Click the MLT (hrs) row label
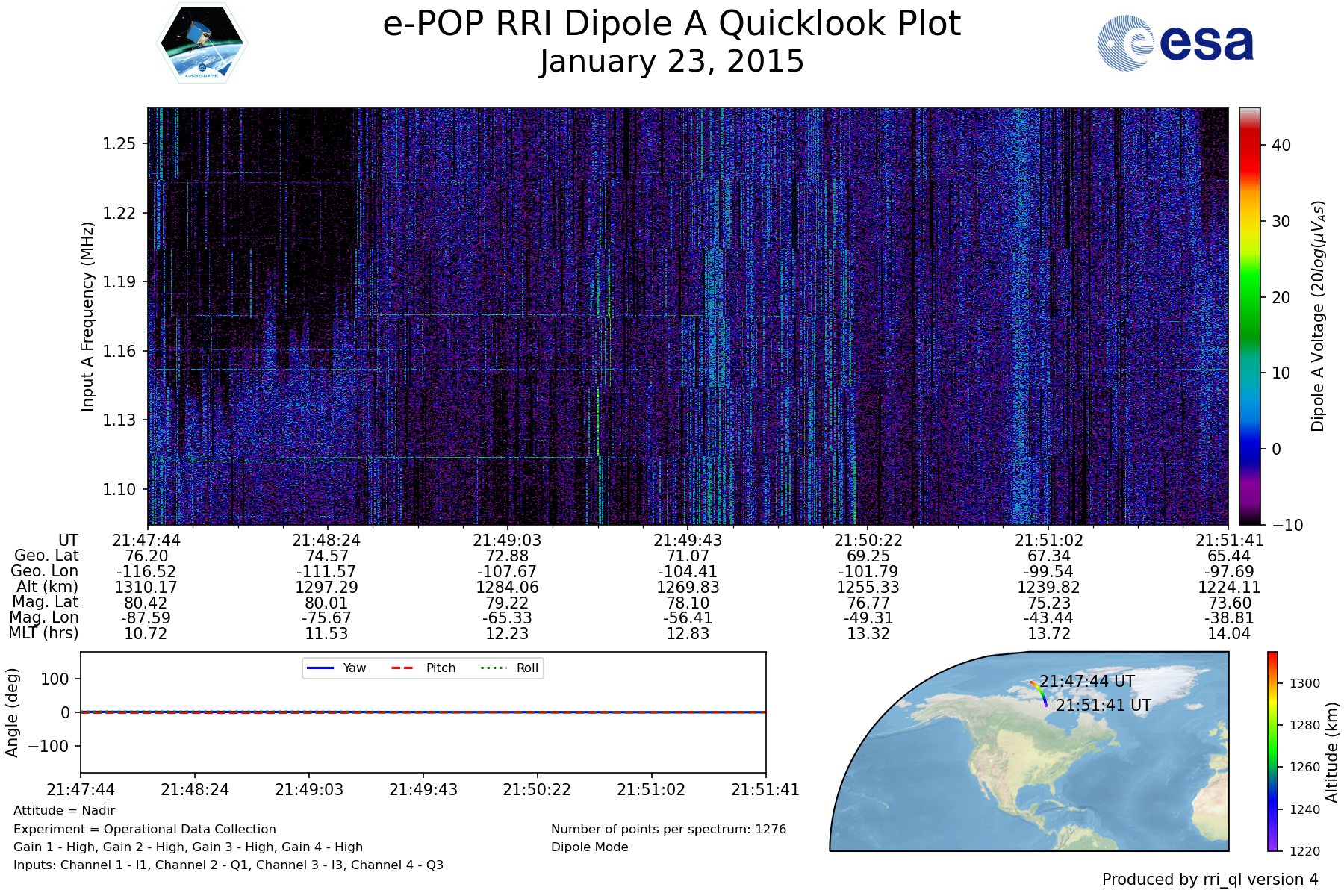1344x896 pixels. (x=43, y=633)
